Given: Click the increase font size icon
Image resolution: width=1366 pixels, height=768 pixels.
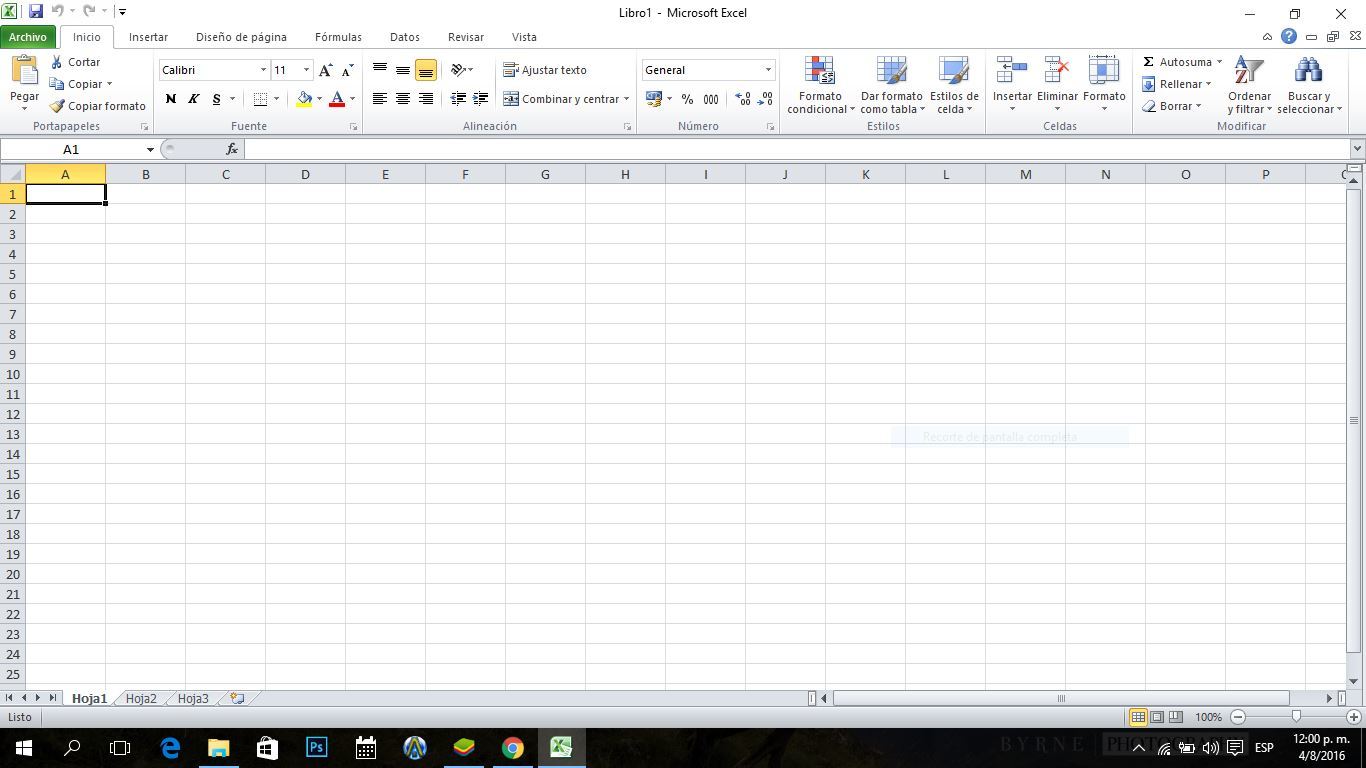Looking at the screenshot, I should [325, 70].
